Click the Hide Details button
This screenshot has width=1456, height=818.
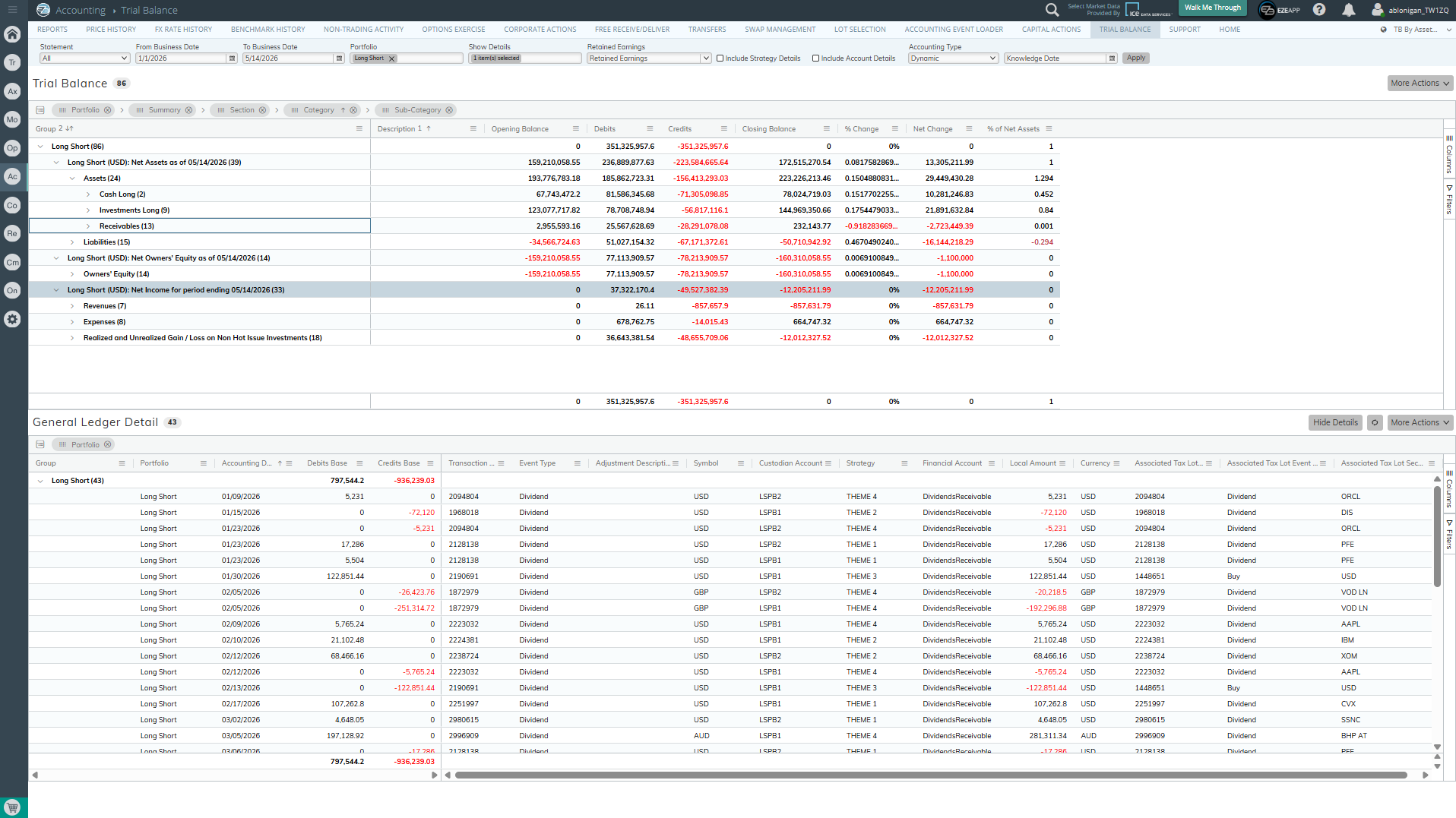point(1335,422)
